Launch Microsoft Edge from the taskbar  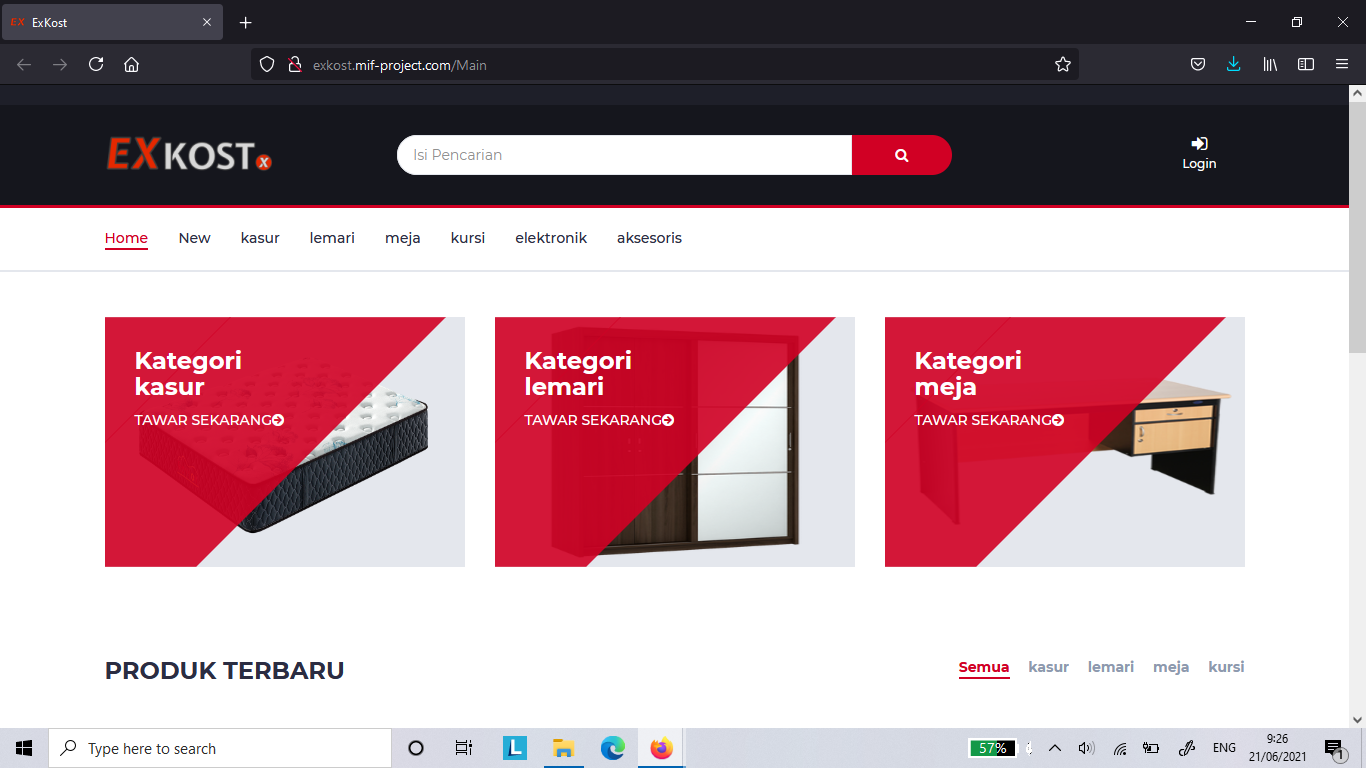[612, 748]
